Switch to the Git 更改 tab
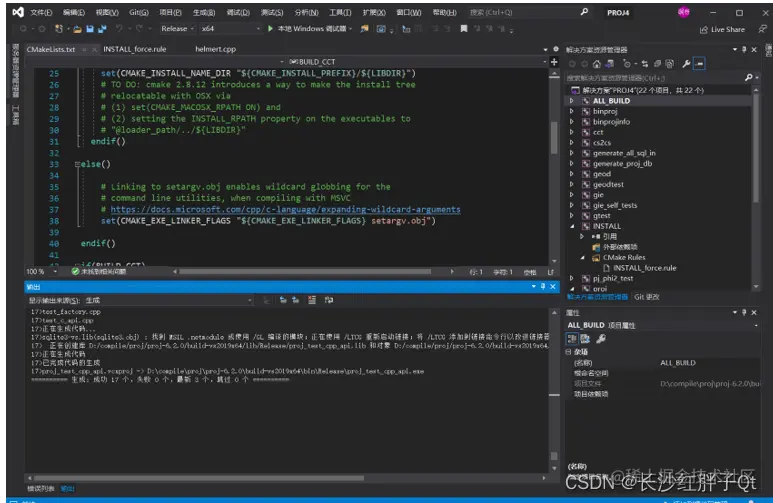This screenshot has width=773, height=503. pos(646,297)
